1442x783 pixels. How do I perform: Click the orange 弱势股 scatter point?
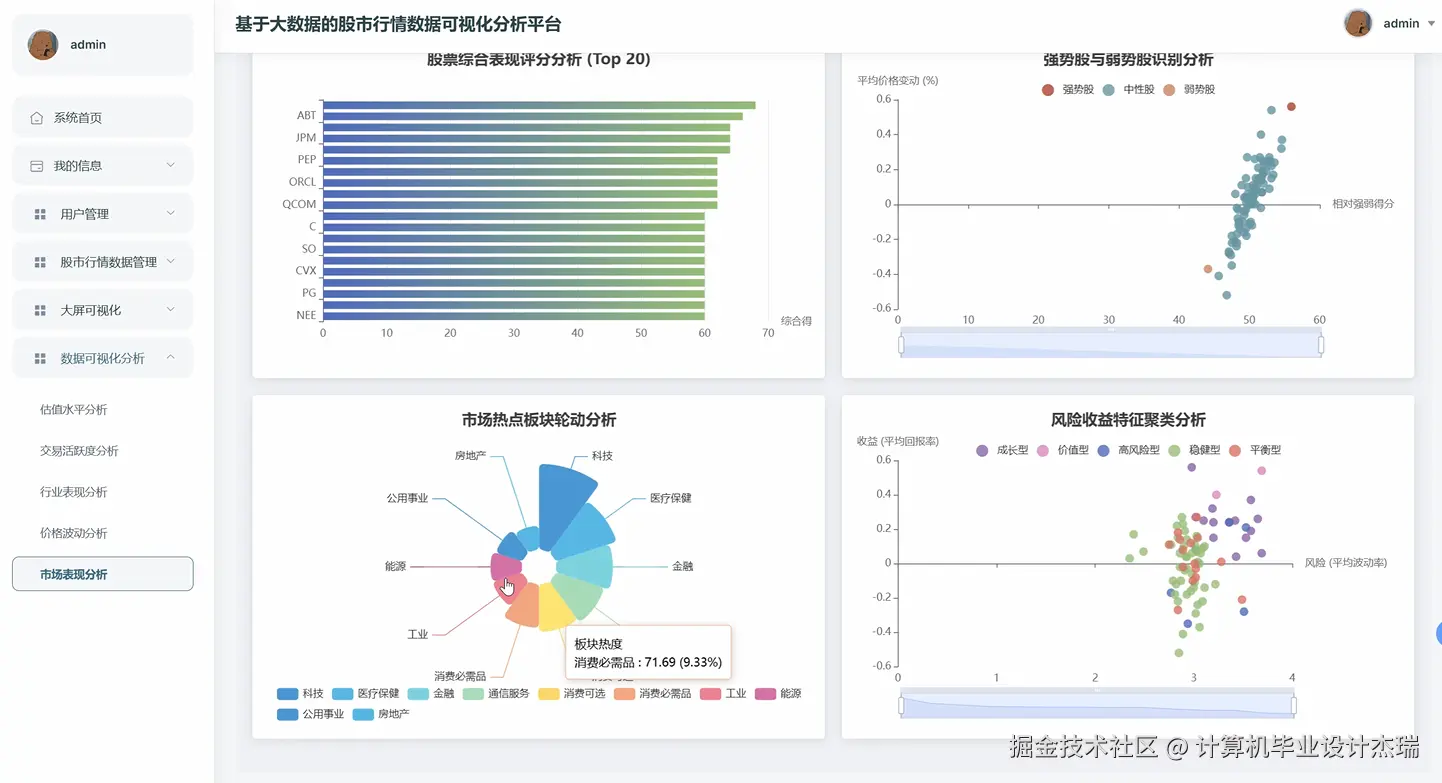1208,269
